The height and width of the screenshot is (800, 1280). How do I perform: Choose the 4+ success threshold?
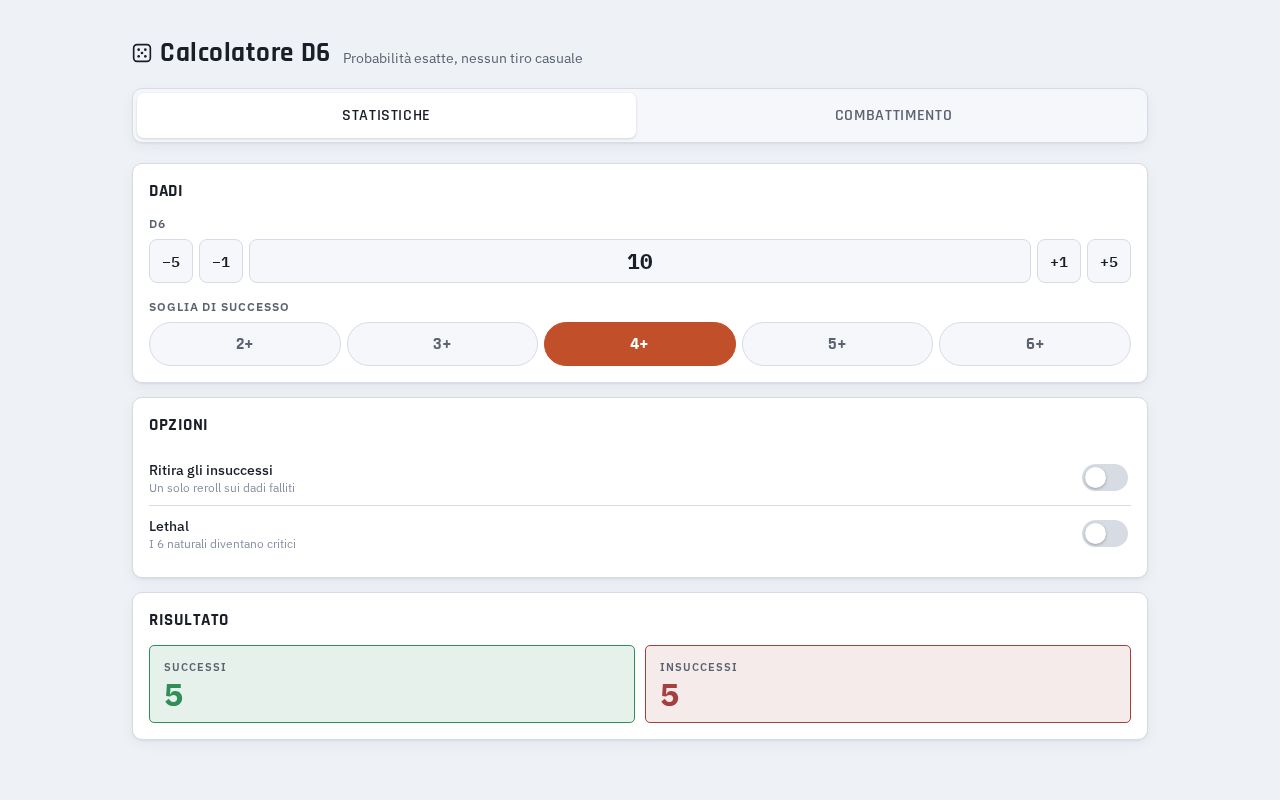(640, 344)
